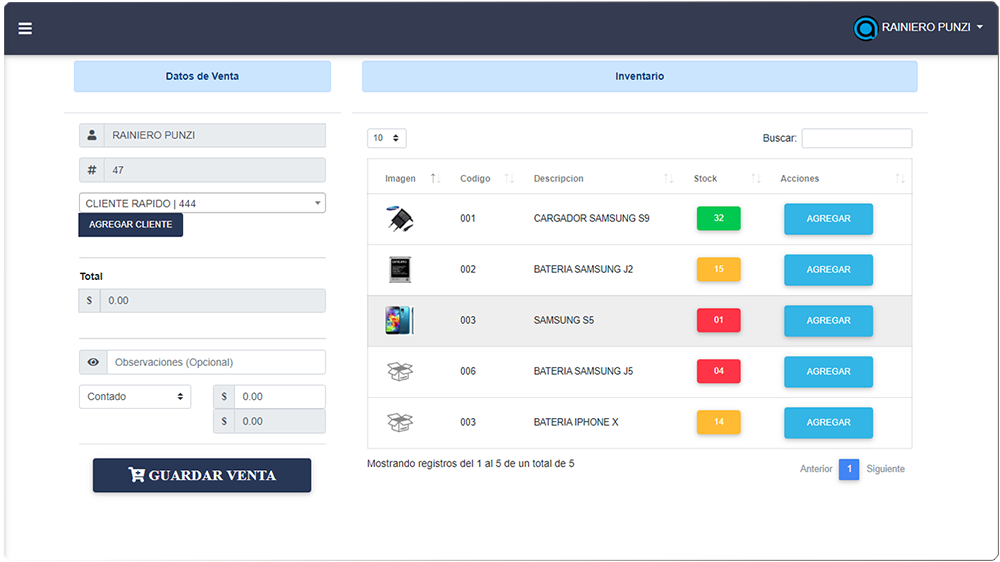Sort table by Stock column arrows
Image resolution: width=1000 pixels, height=562 pixels.
pos(757,179)
